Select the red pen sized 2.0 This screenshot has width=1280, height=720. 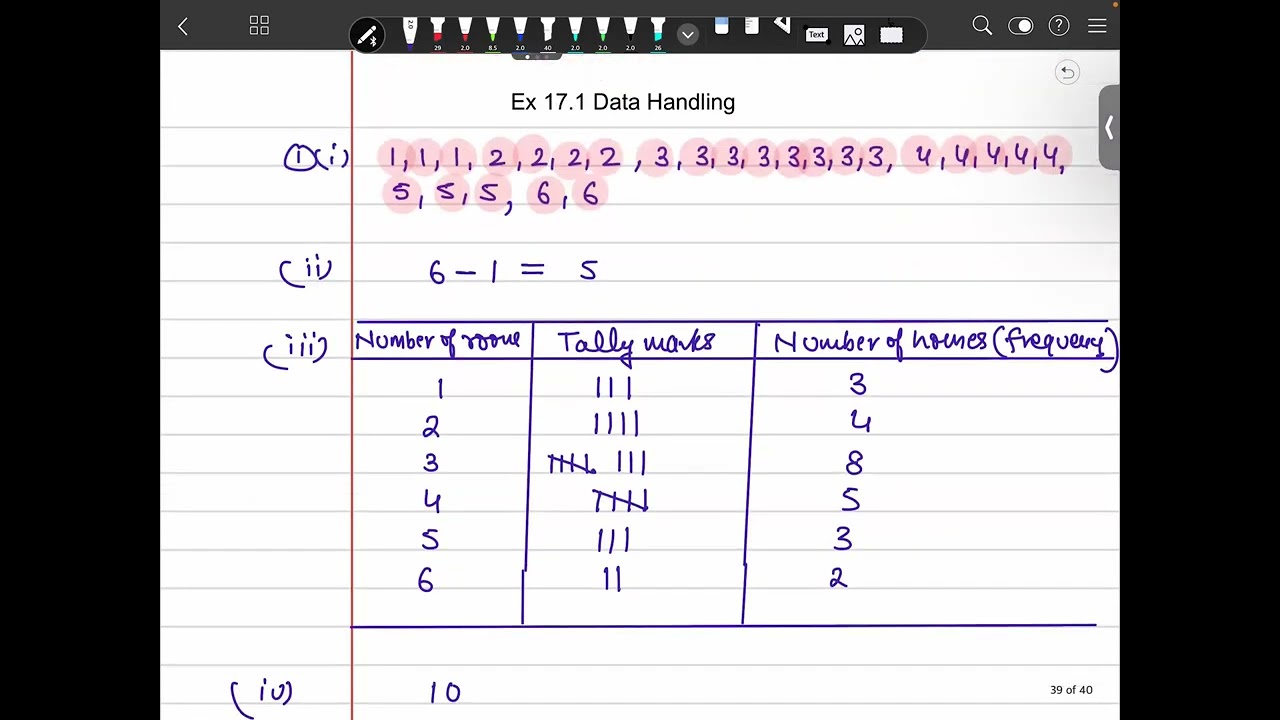point(465,34)
